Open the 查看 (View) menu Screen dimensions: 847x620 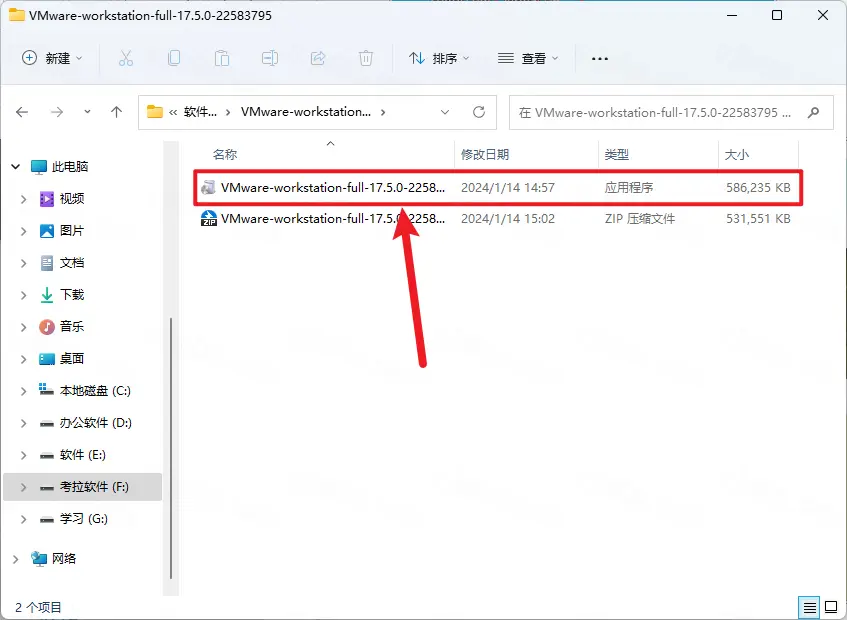pyautogui.click(x=527, y=59)
